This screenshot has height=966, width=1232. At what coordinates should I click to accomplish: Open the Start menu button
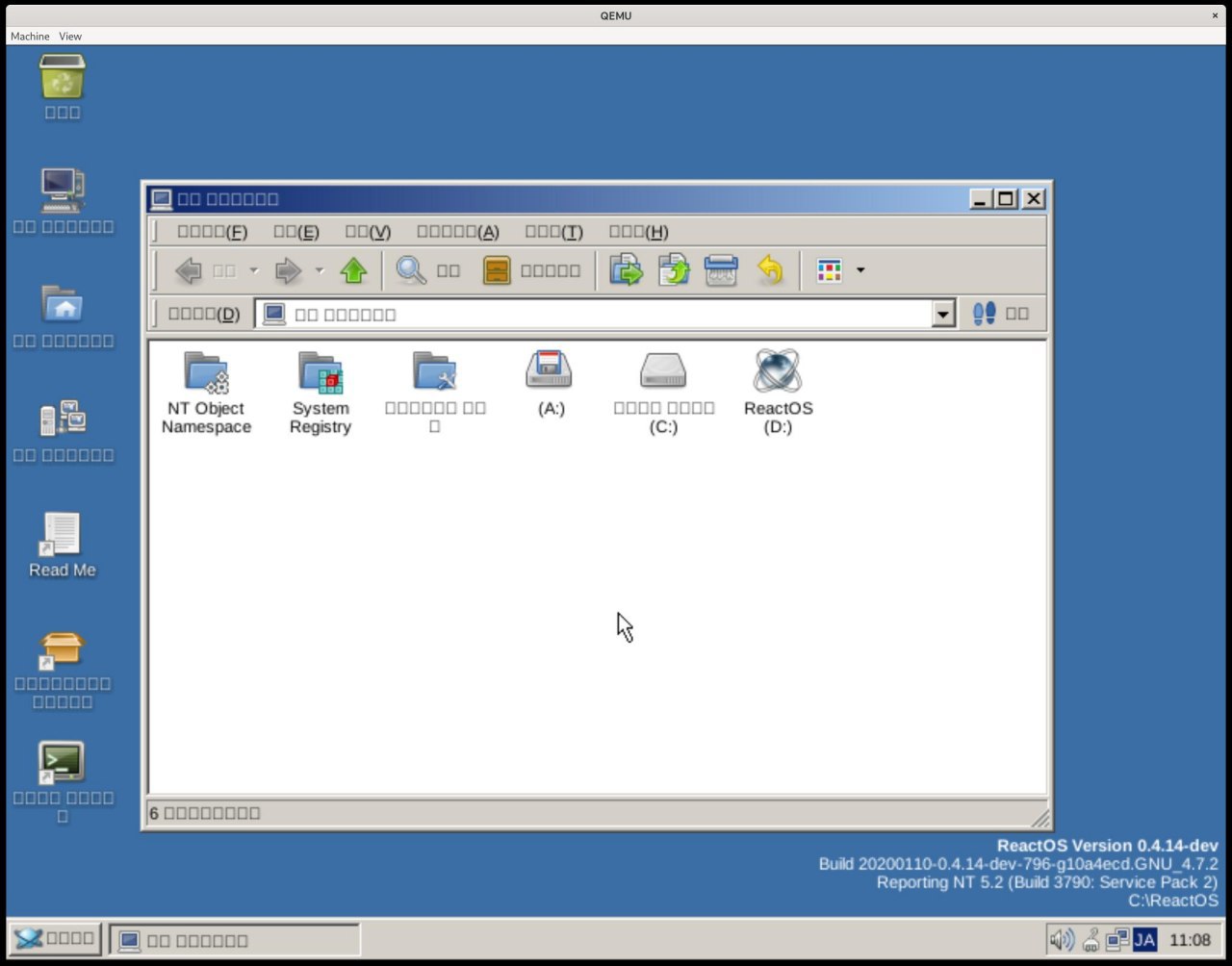[x=56, y=939]
